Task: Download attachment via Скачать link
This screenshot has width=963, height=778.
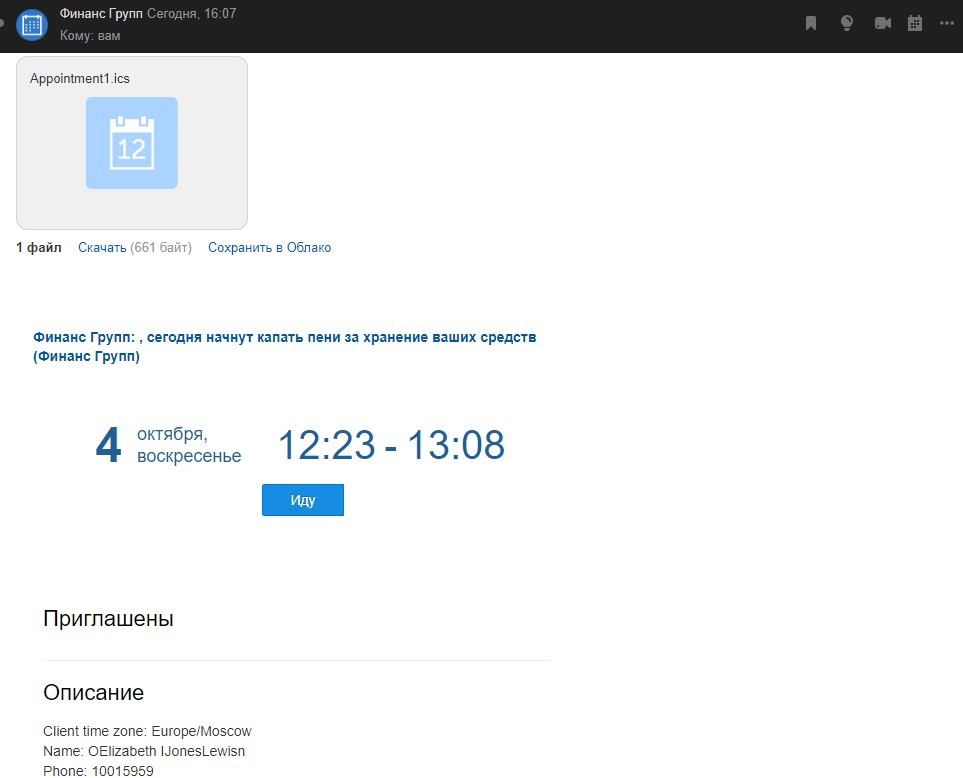Action: [x=102, y=248]
